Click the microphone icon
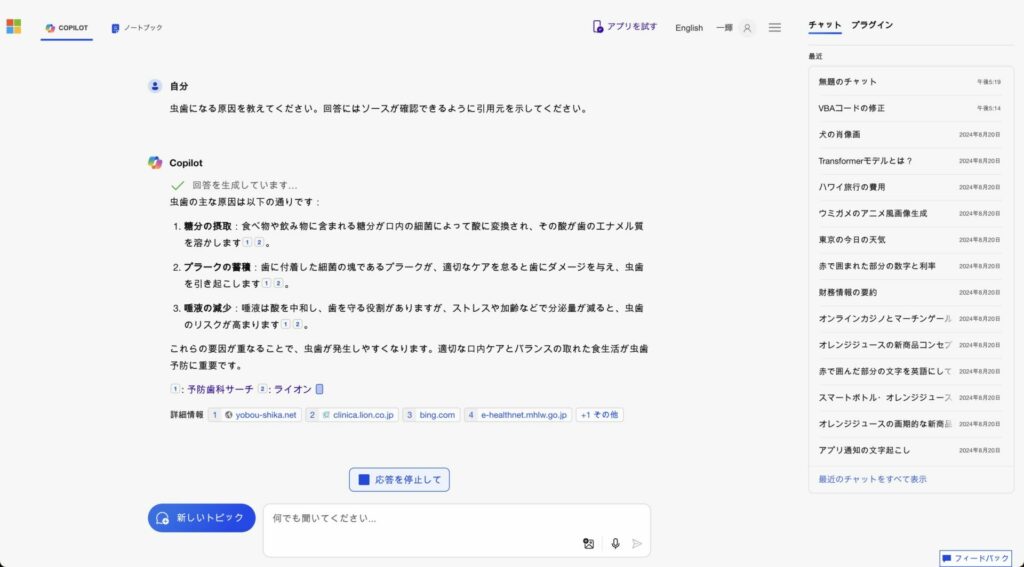 tap(615, 543)
